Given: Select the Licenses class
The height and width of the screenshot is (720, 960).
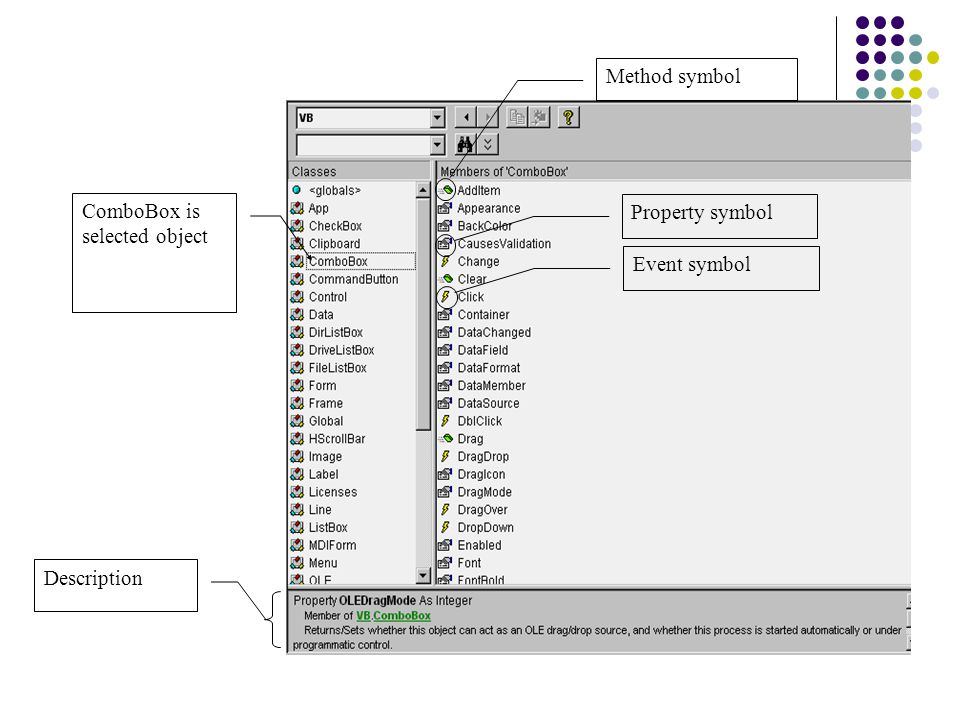Looking at the screenshot, I should (x=332, y=492).
